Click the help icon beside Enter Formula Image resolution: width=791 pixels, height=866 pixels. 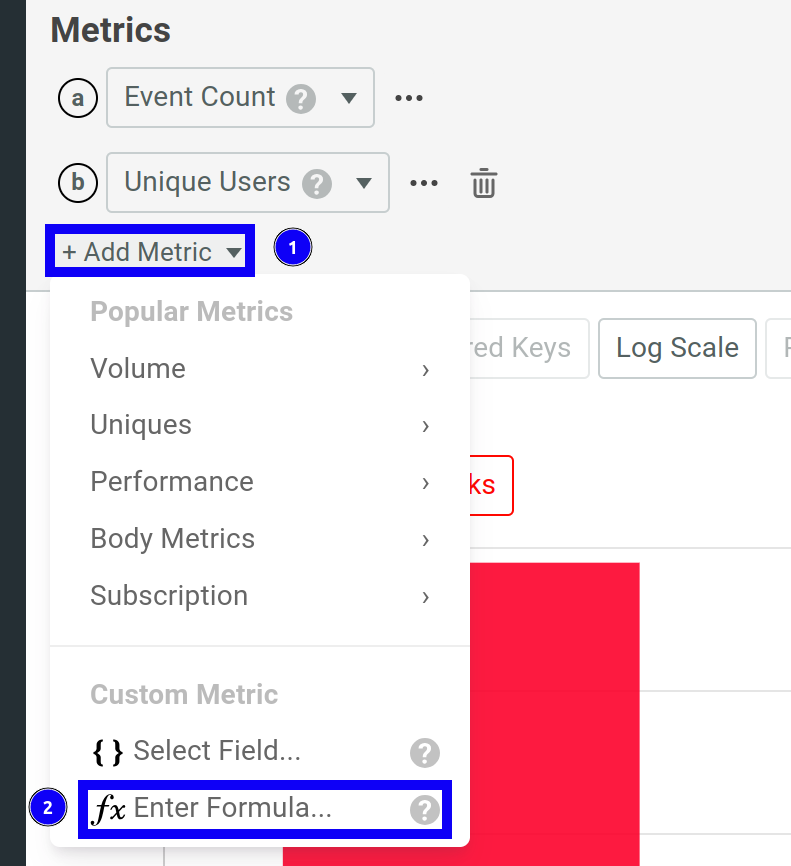click(x=424, y=808)
